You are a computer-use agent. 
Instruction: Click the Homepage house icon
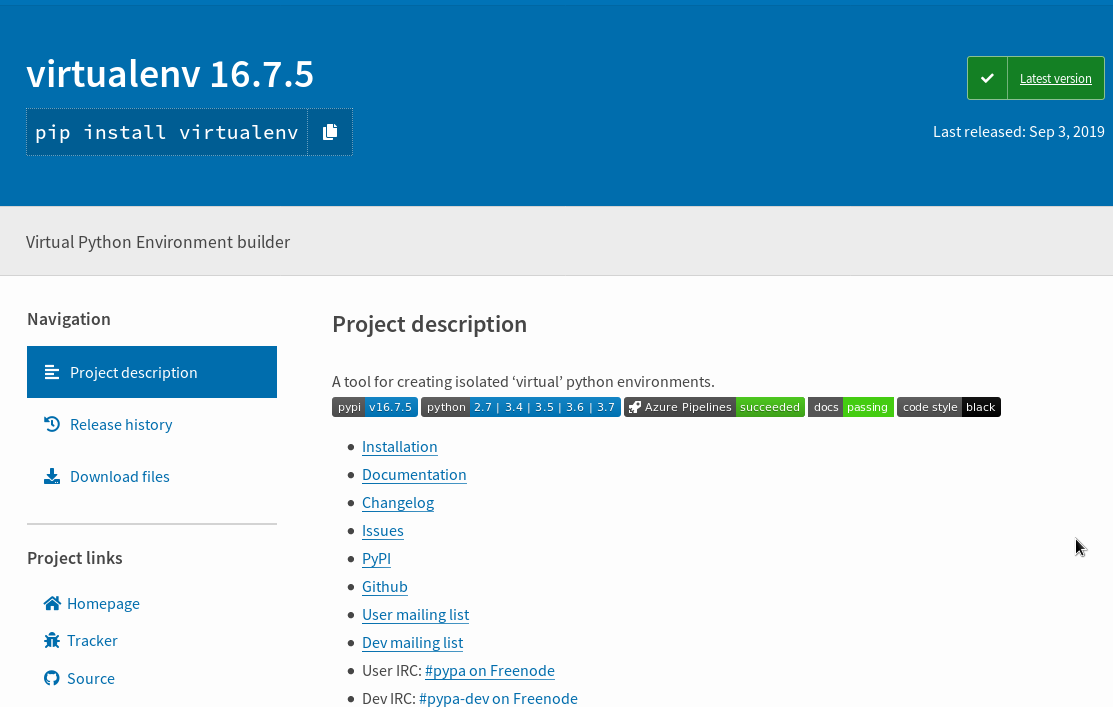(x=52, y=603)
